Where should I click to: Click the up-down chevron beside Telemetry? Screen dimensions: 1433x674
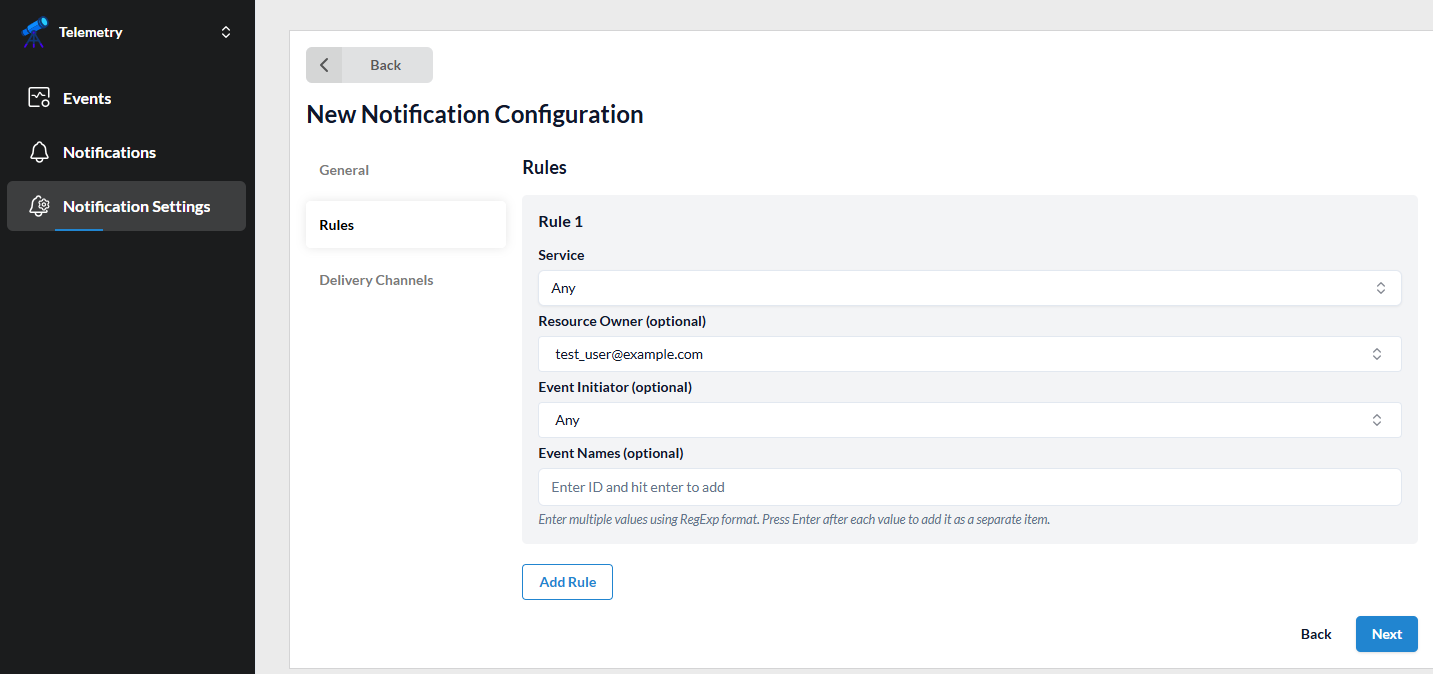click(x=226, y=32)
